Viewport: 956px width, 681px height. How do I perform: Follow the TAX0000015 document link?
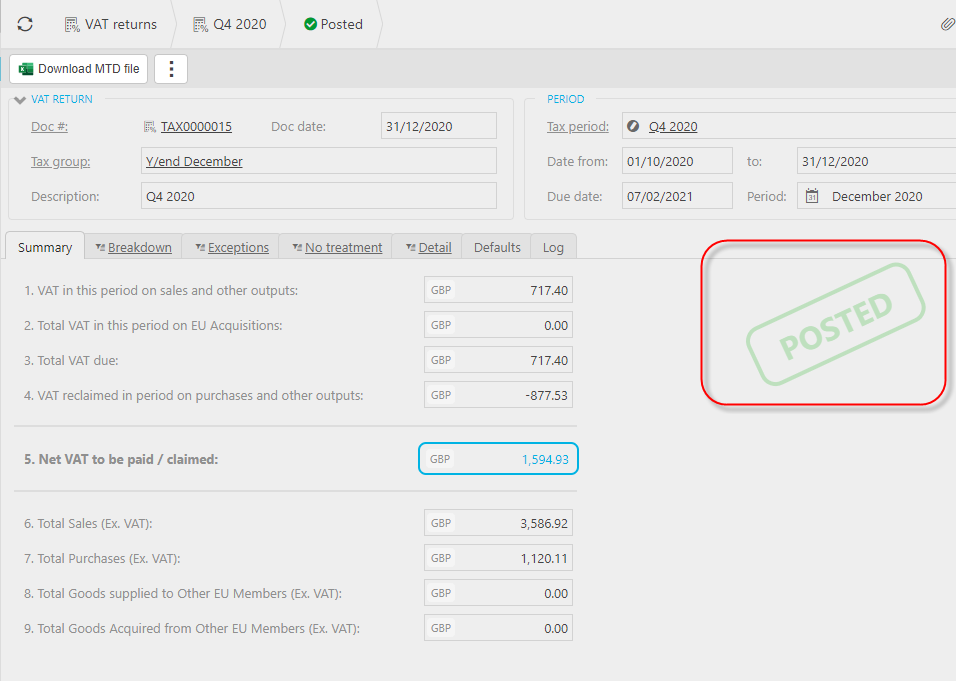click(196, 127)
